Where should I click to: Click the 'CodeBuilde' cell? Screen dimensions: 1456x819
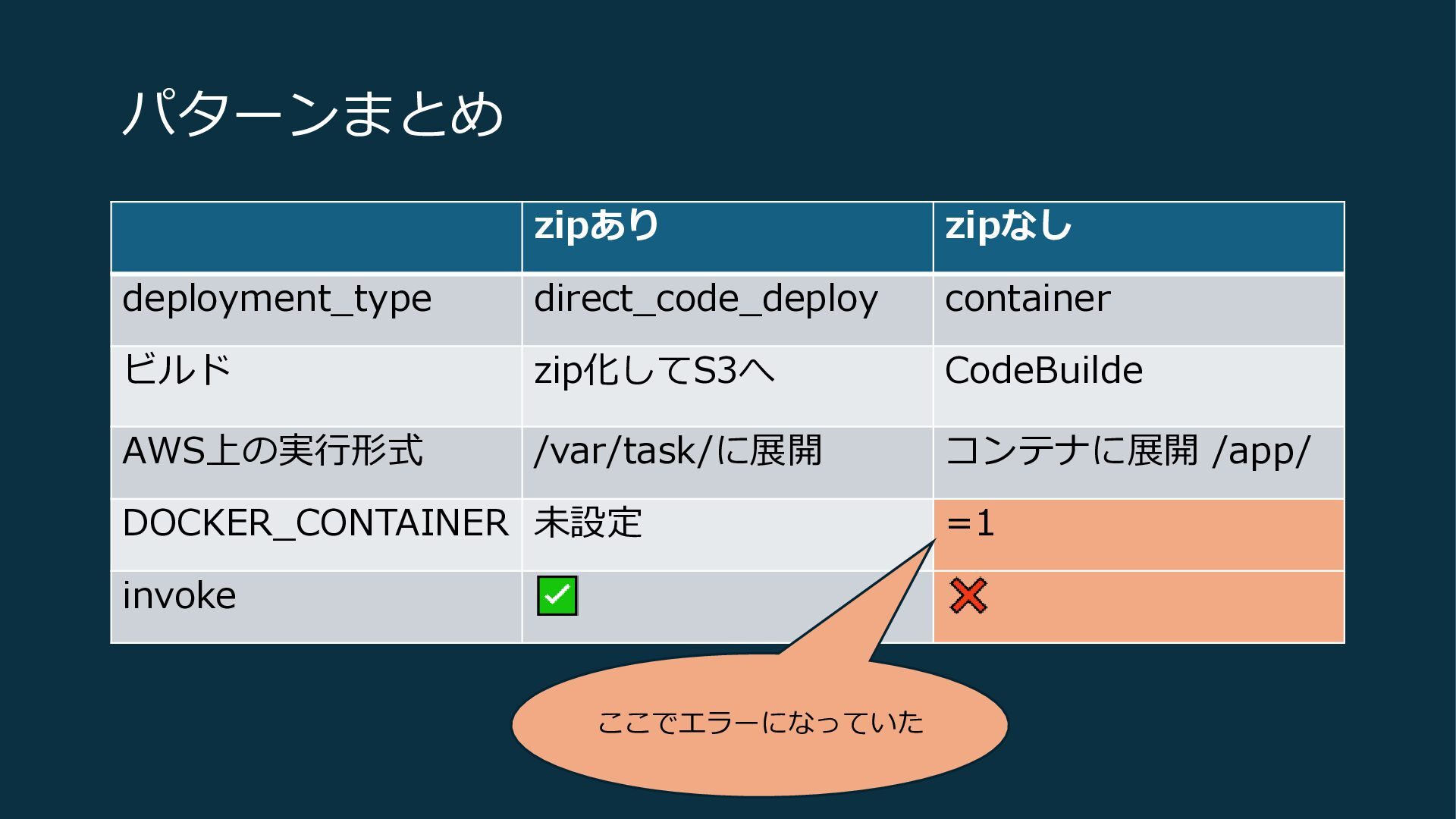pos(1043,371)
